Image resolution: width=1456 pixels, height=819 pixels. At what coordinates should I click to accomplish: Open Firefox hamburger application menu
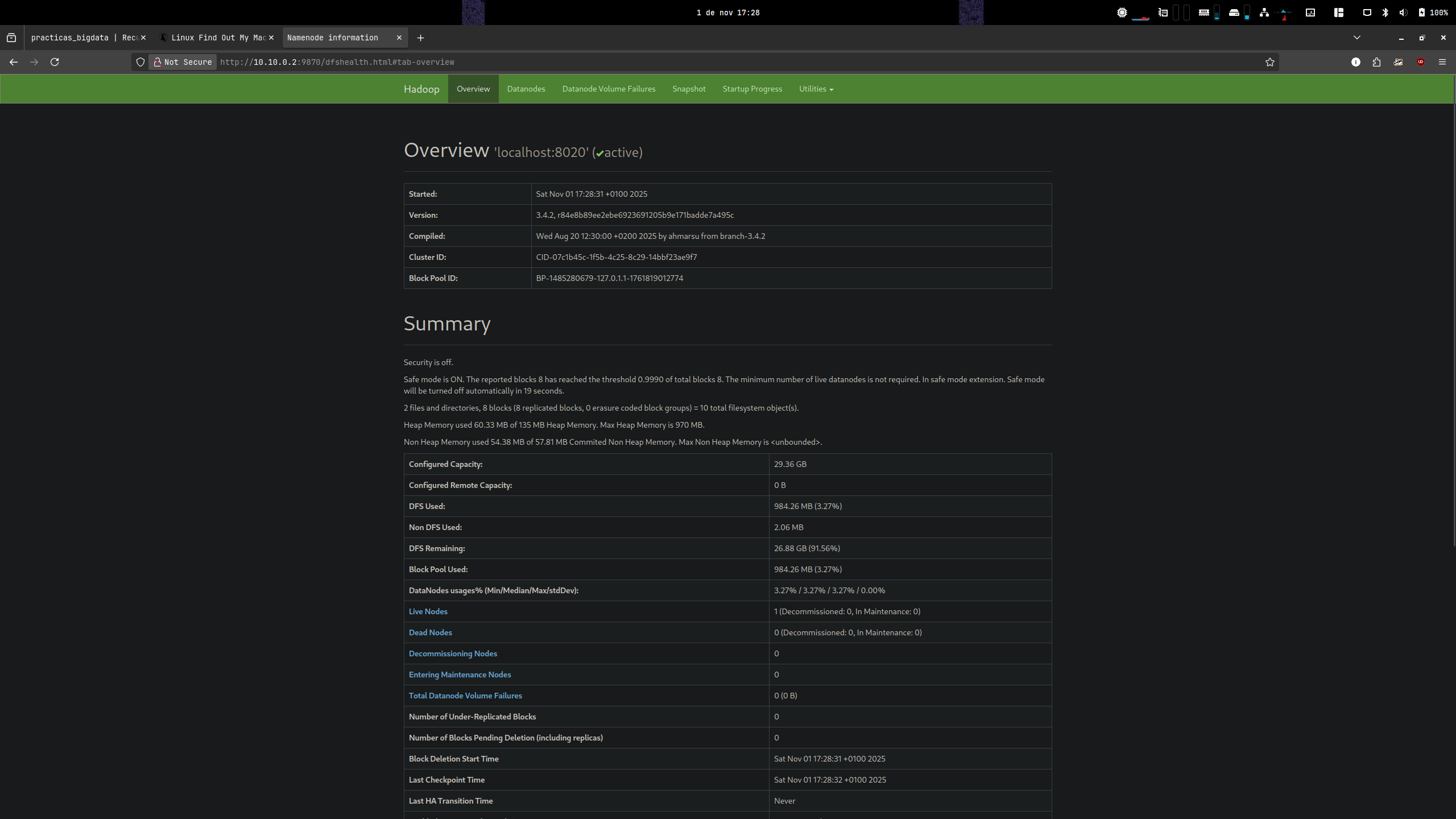1442,62
